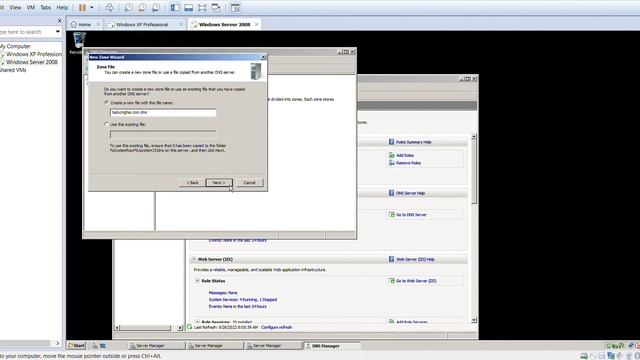
Task: Click the tree pane horizontal scrollbar
Action: (145, 328)
